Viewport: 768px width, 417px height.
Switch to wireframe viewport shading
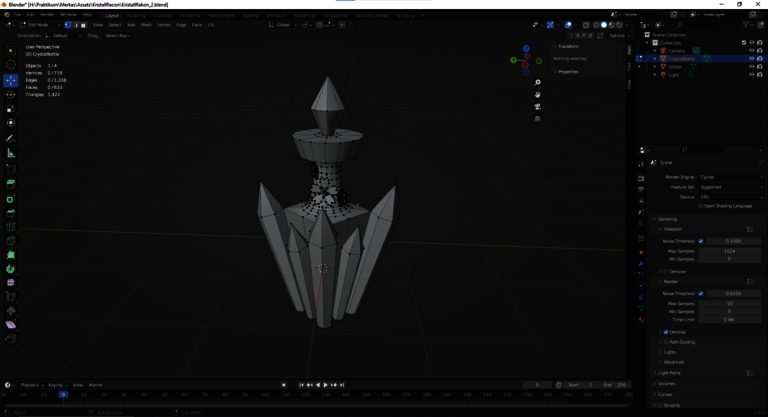(596, 25)
